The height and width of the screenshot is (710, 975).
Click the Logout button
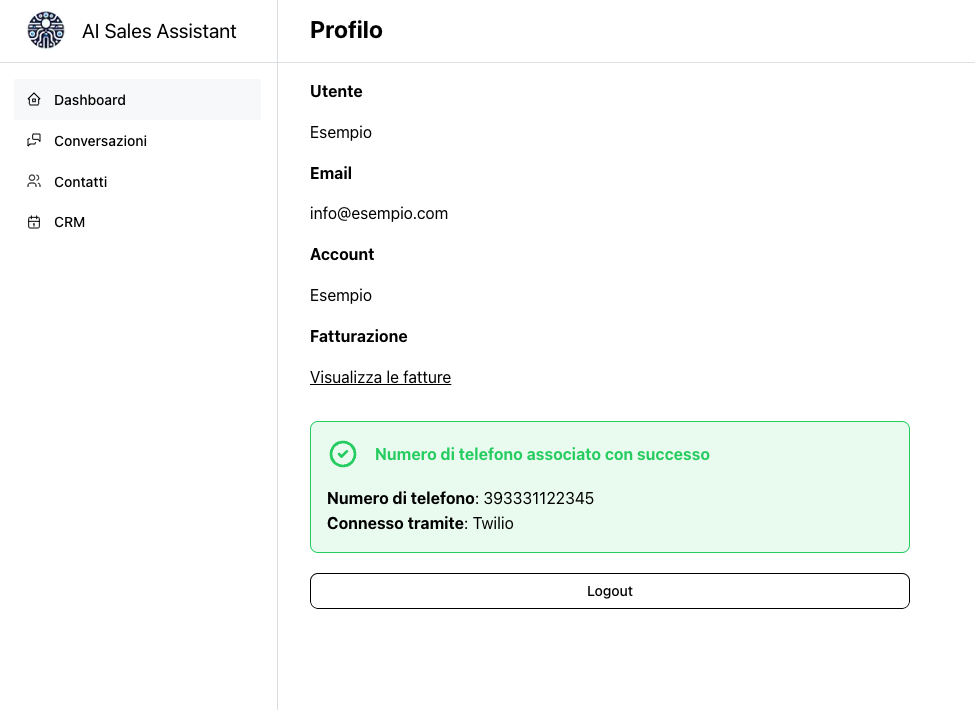pos(609,591)
